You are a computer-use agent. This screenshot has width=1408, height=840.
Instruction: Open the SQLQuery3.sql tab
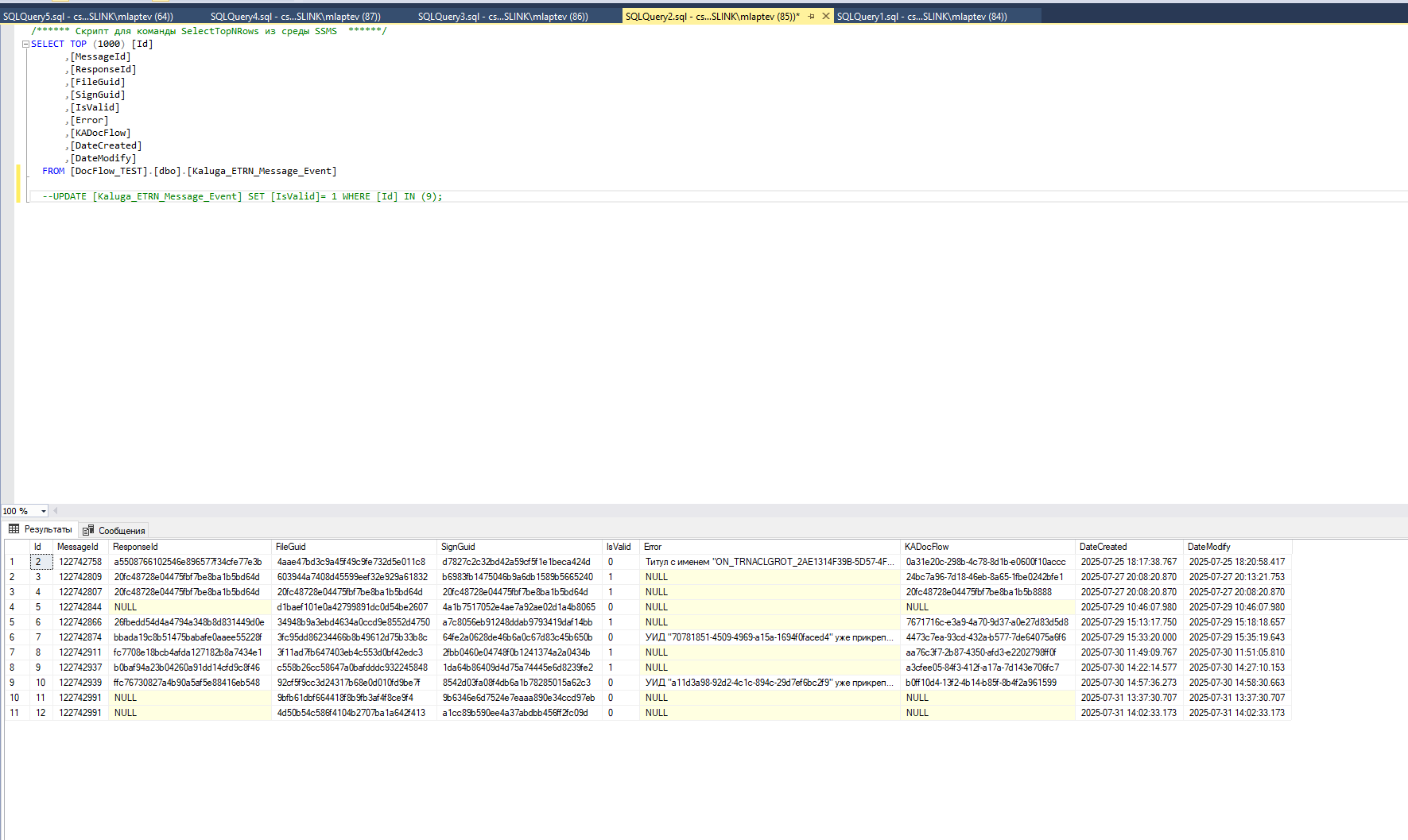503,16
